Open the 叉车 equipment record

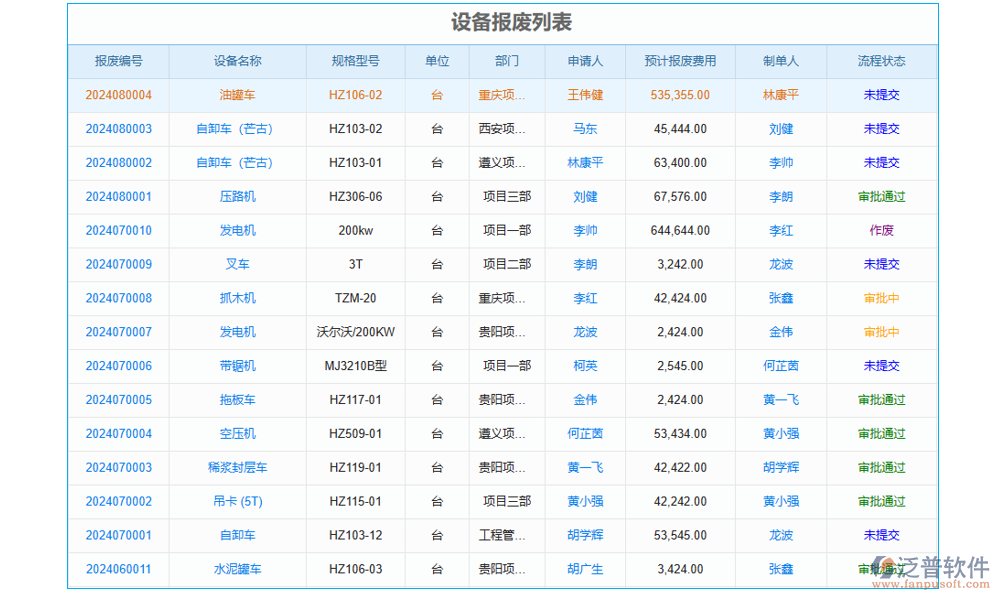238,264
